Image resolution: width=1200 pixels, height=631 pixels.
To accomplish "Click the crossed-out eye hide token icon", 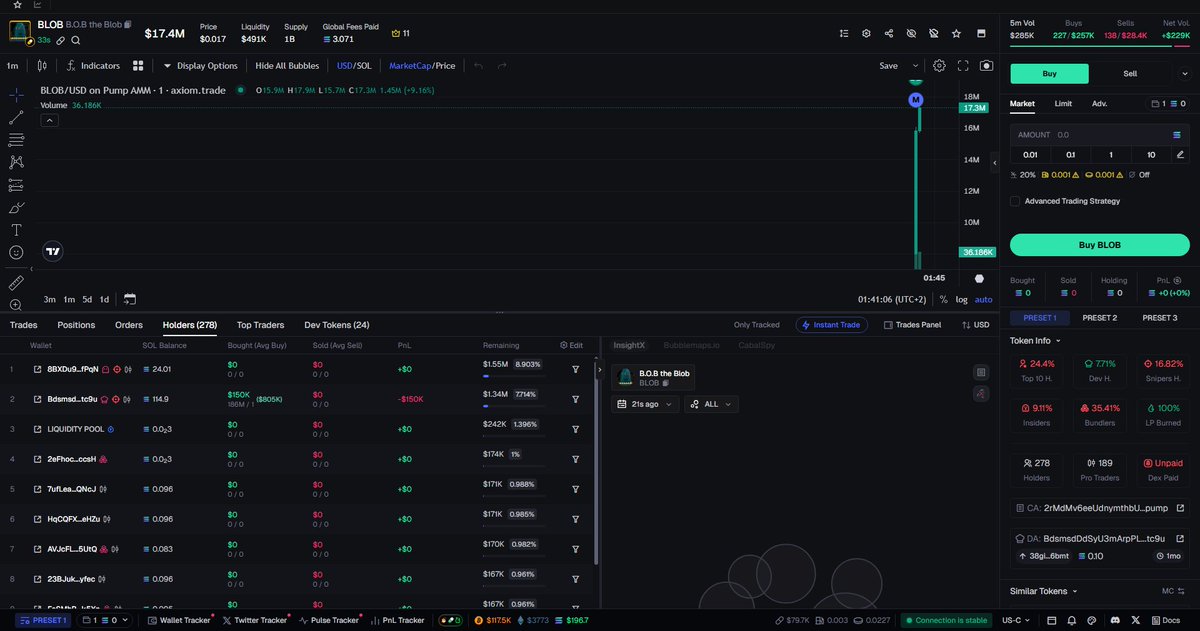I will tap(911, 33).
